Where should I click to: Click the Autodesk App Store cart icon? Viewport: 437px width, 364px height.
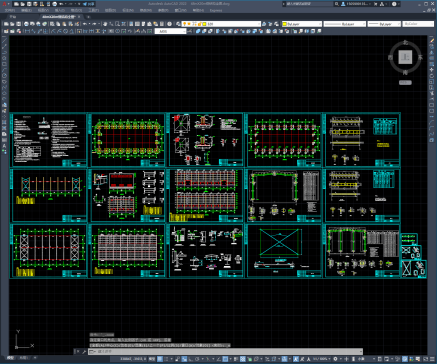click(x=376, y=4)
